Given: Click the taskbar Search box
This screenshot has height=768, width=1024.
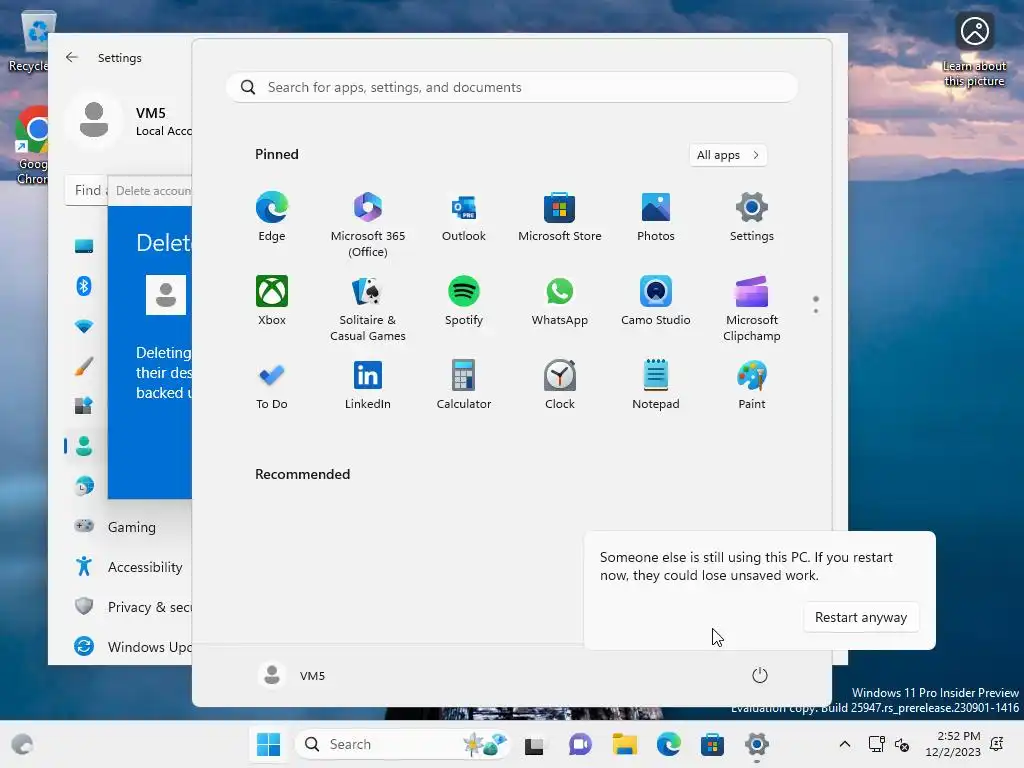Looking at the screenshot, I should click(403, 744).
